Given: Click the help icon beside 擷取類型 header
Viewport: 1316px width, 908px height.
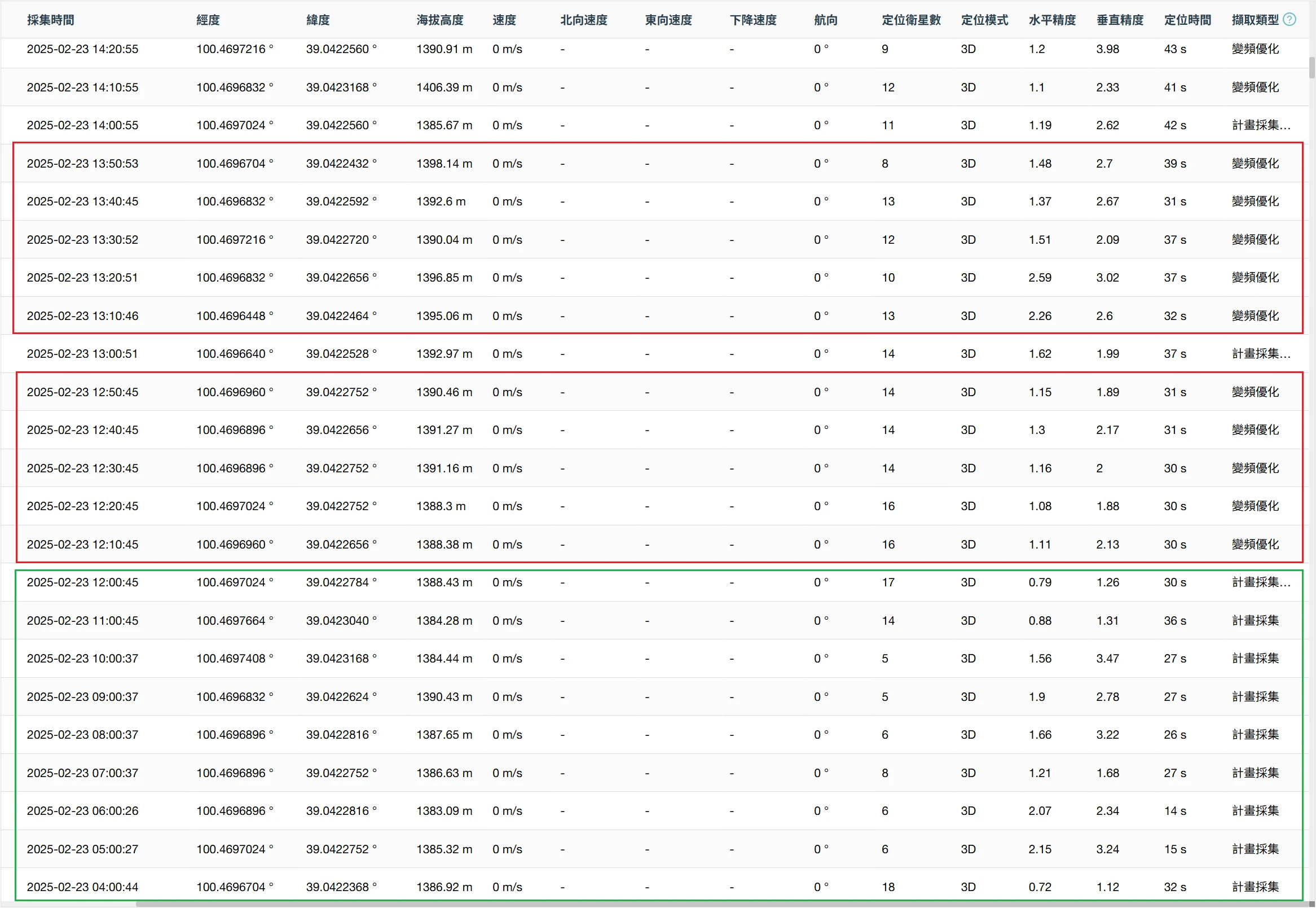Looking at the screenshot, I should 1290,20.
